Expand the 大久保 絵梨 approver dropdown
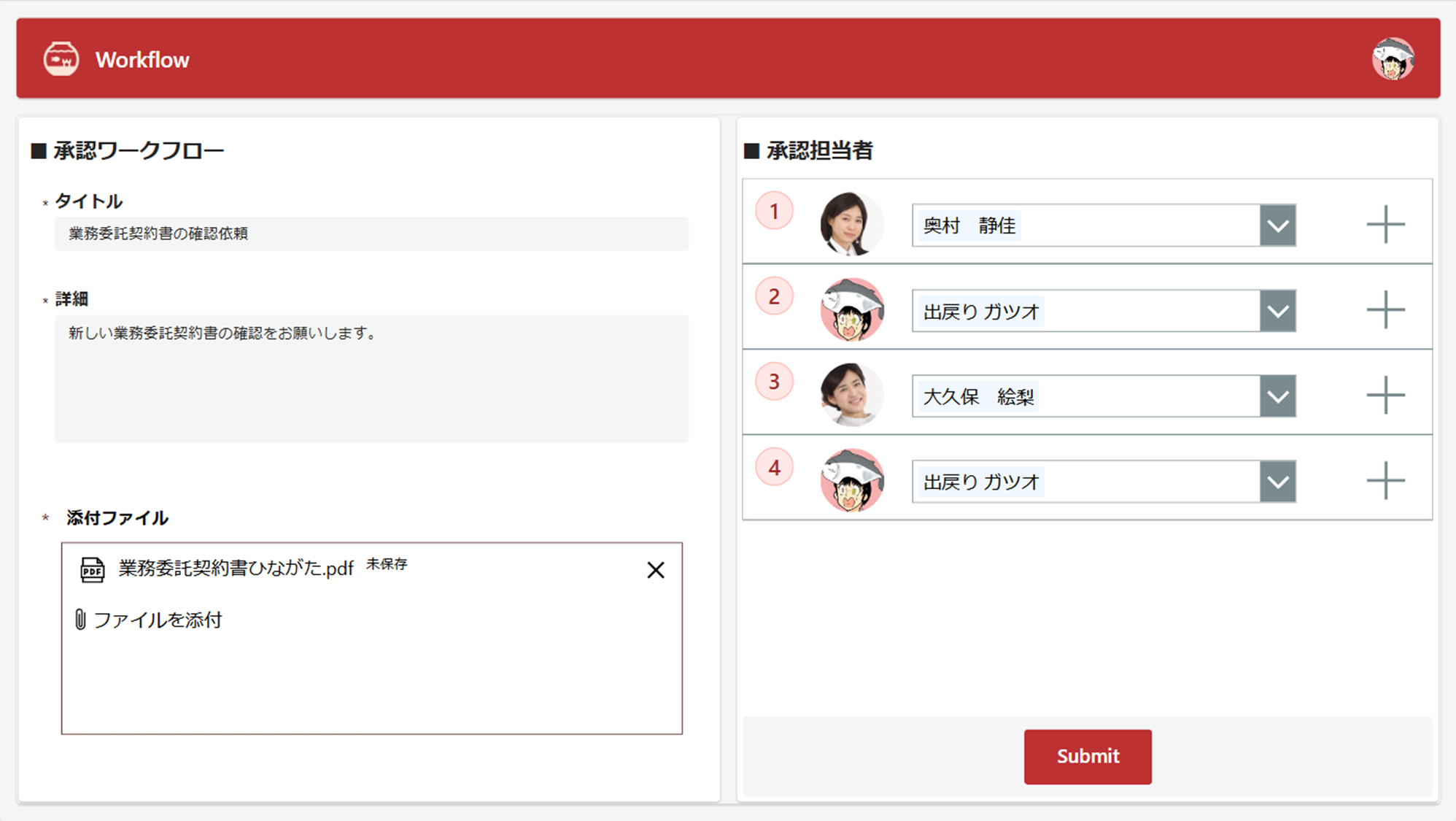The width and height of the screenshot is (1456, 821). click(1277, 396)
